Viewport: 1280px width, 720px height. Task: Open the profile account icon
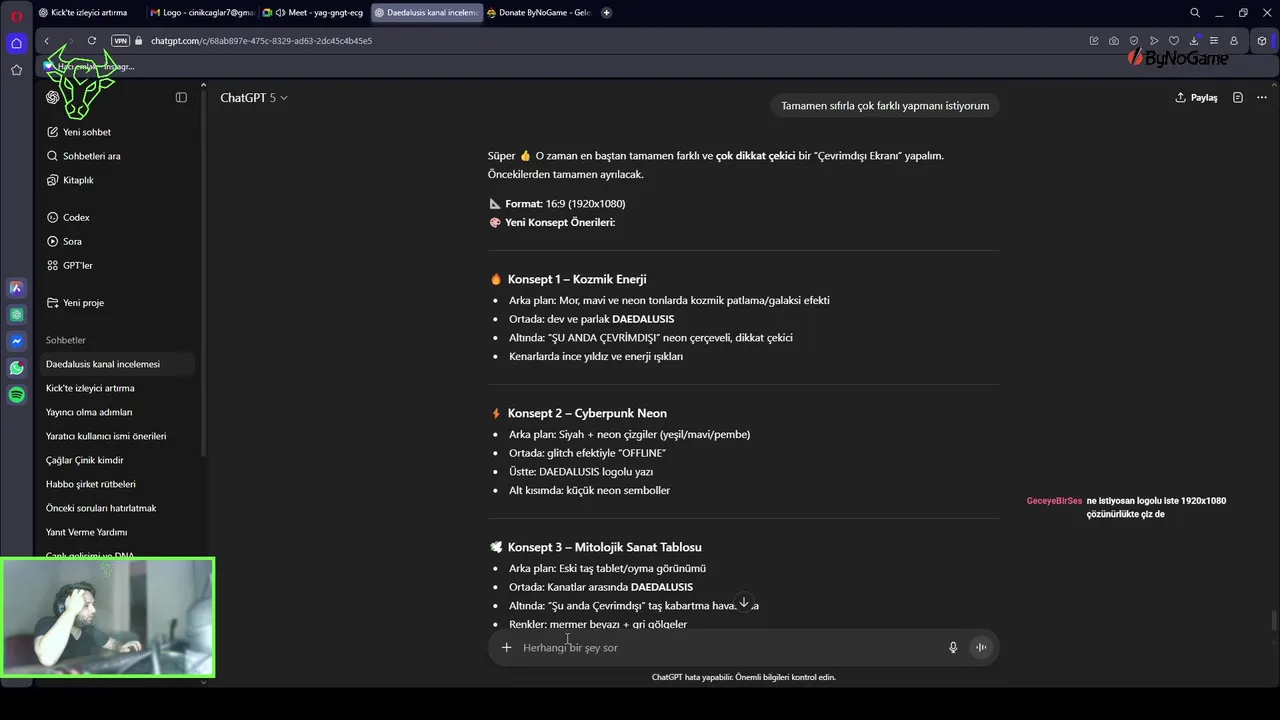(1234, 41)
